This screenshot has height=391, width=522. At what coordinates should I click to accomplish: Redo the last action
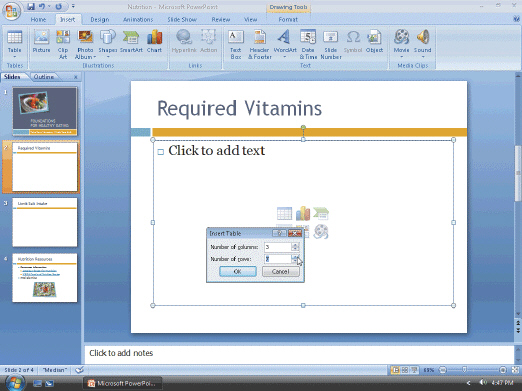(x=59, y=6)
